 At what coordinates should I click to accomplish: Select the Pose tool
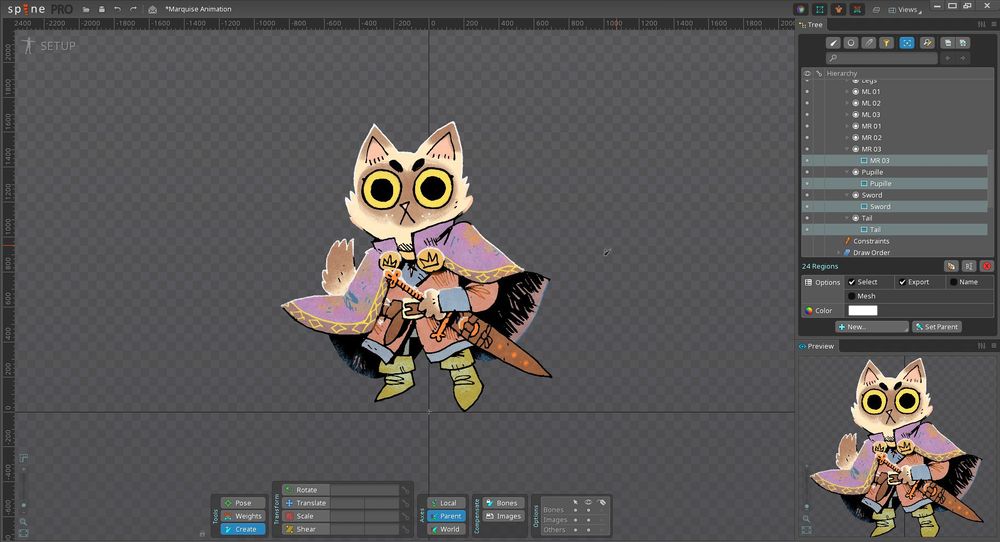(x=243, y=503)
